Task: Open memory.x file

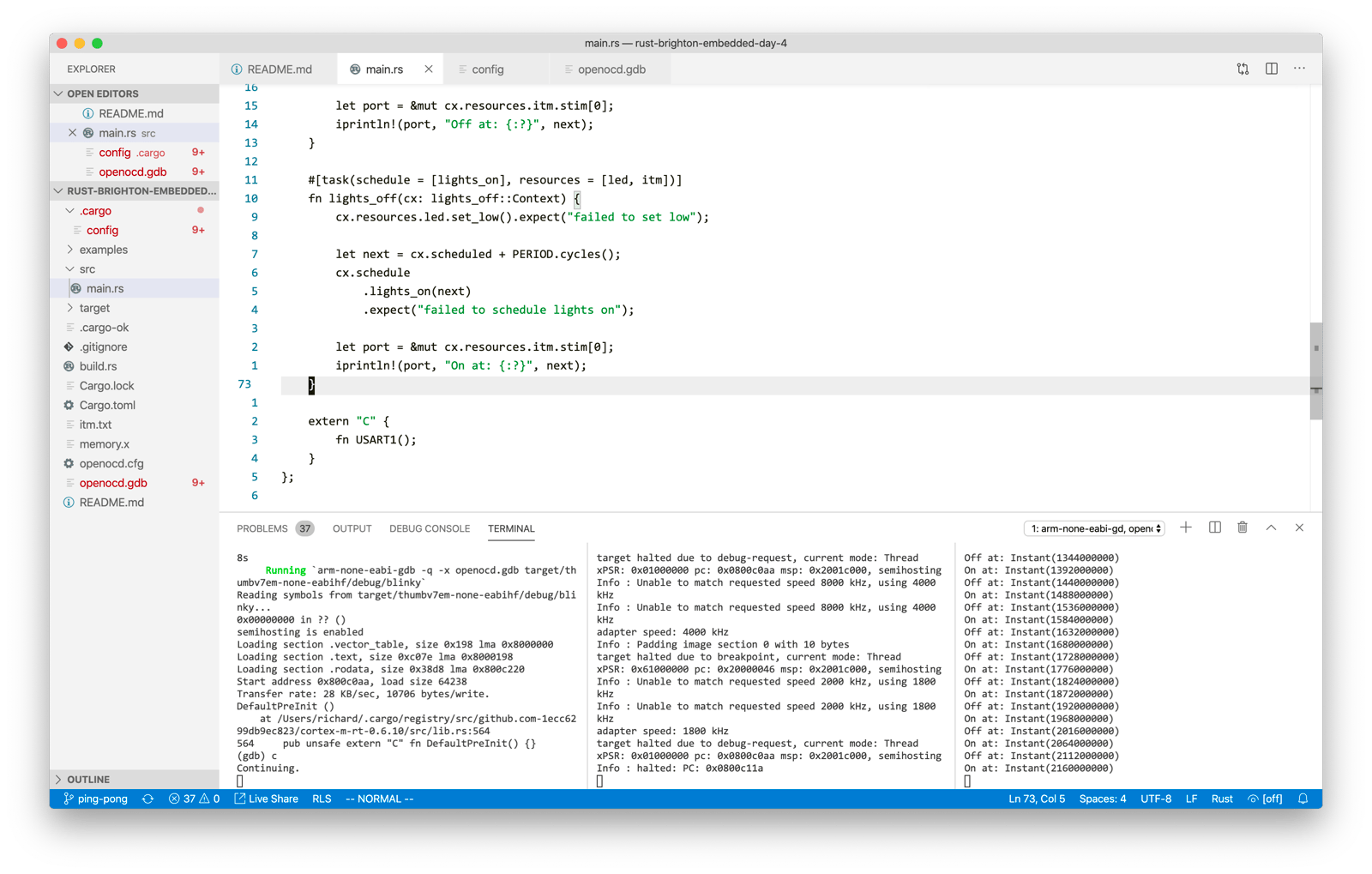Action: pos(134,444)
